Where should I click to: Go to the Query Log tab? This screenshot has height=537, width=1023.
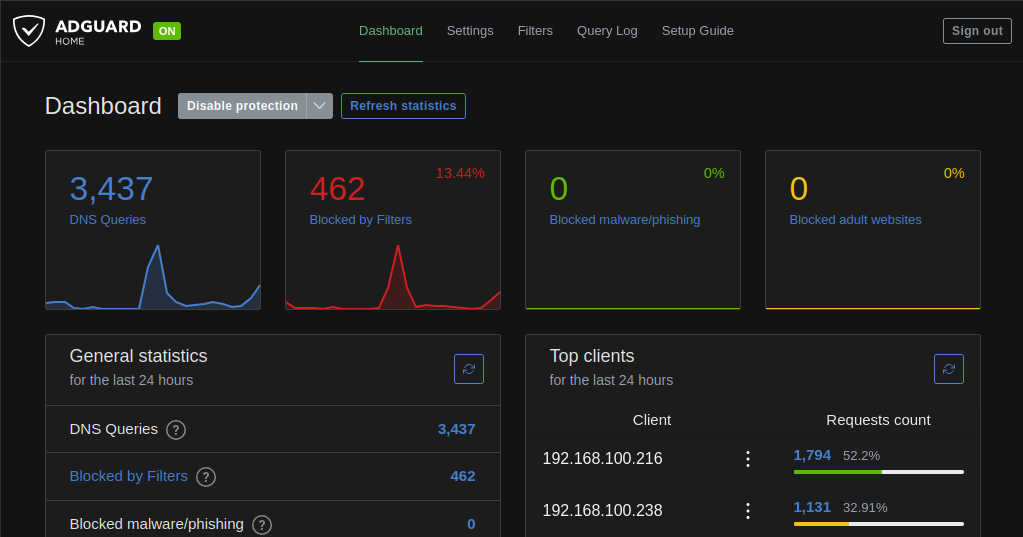(607, 31)
